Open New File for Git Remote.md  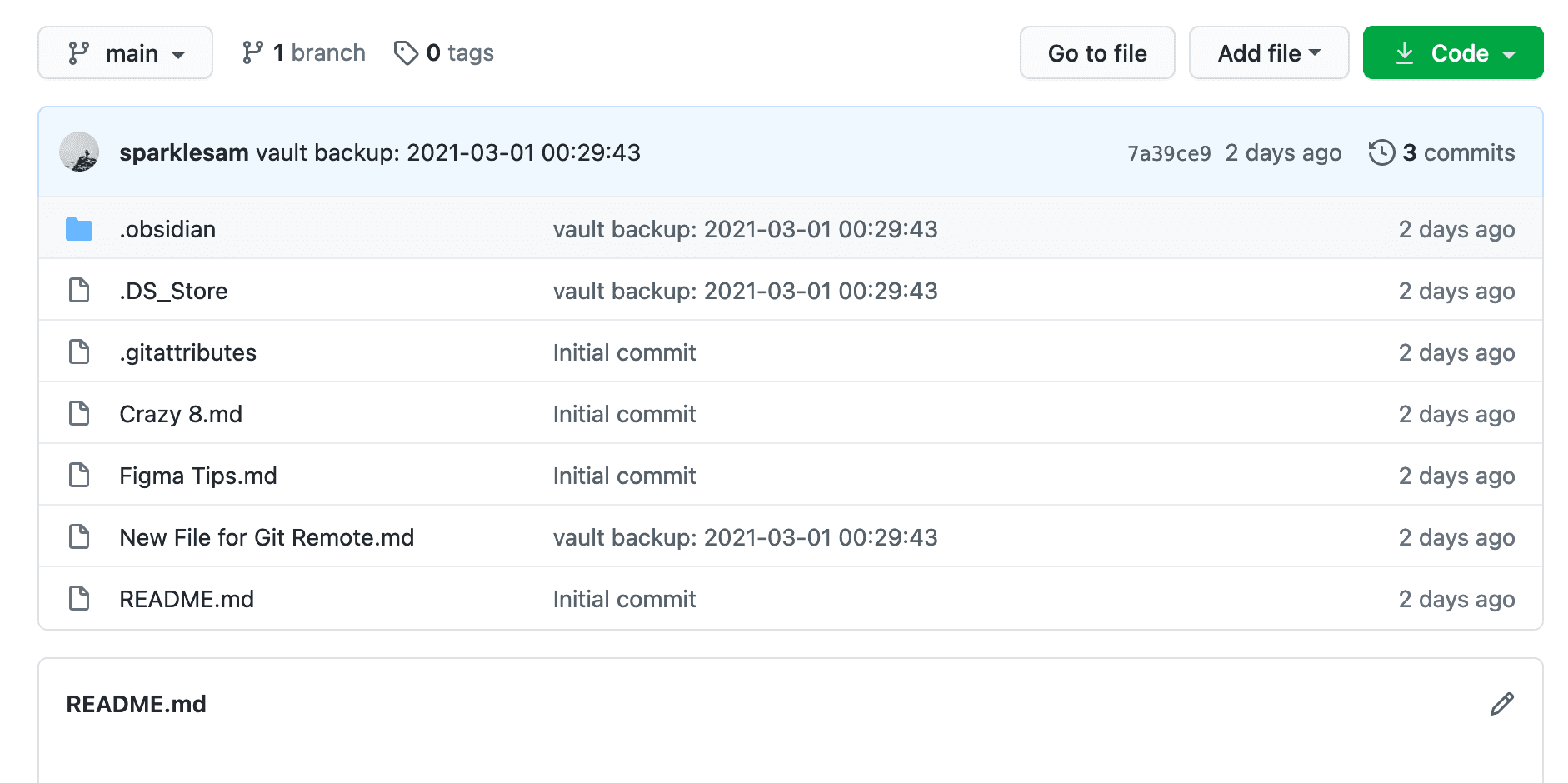[x=267, y=537]
